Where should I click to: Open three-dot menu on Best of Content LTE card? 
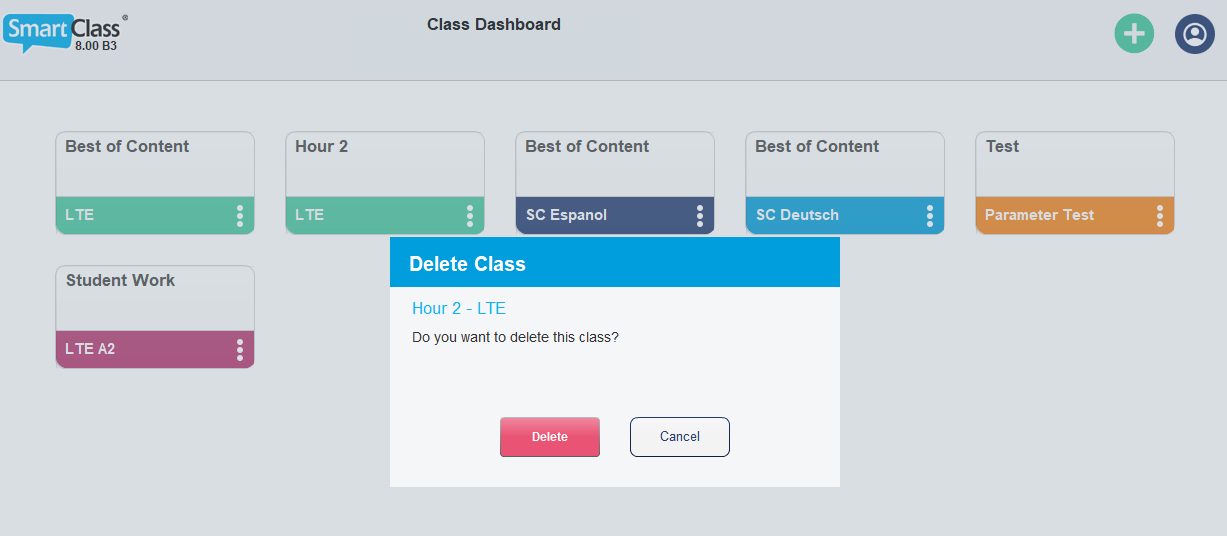pos(240,216)
